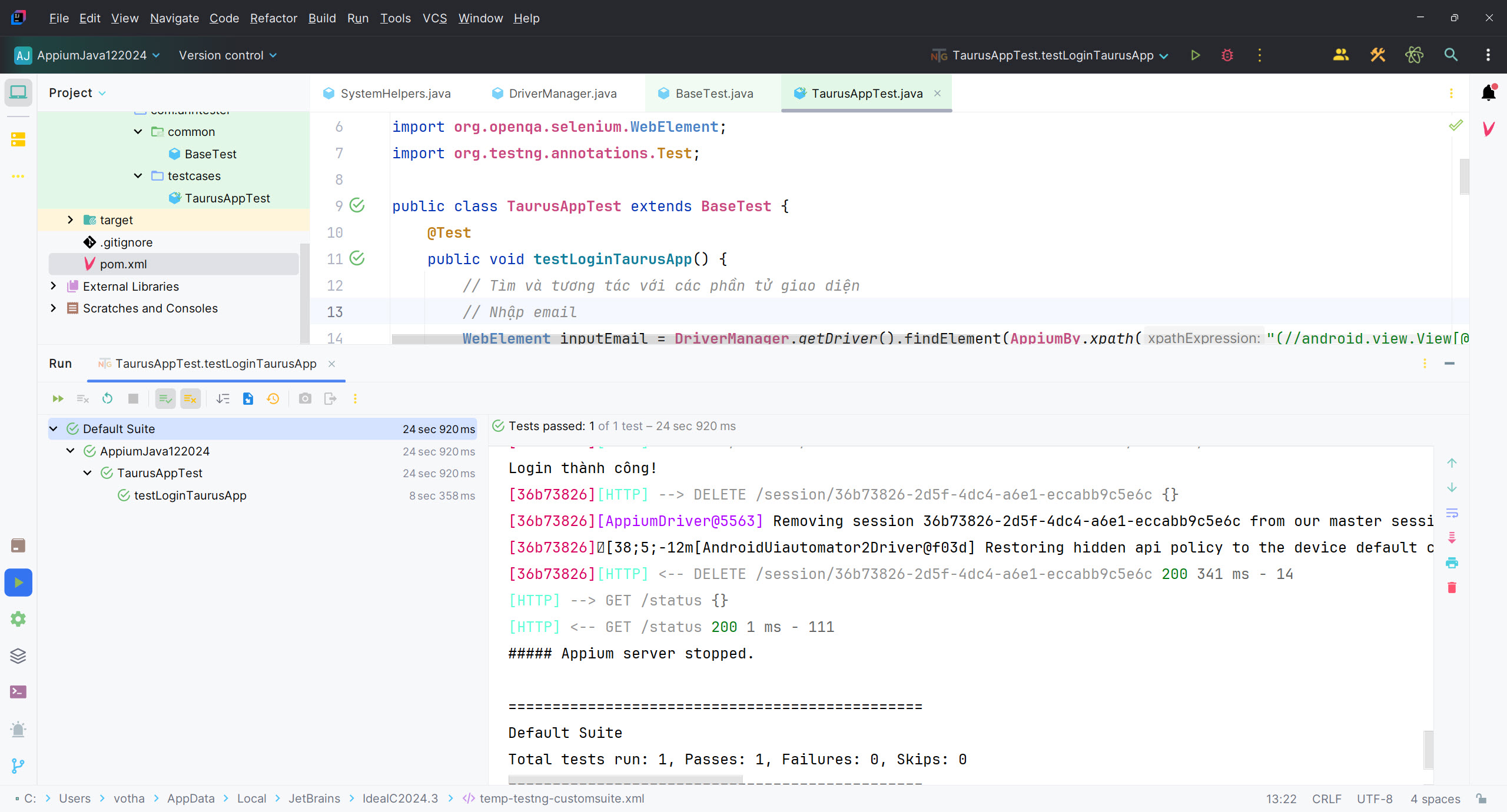
Task: Open Terminal tool window icon
Action: (18, 692)
